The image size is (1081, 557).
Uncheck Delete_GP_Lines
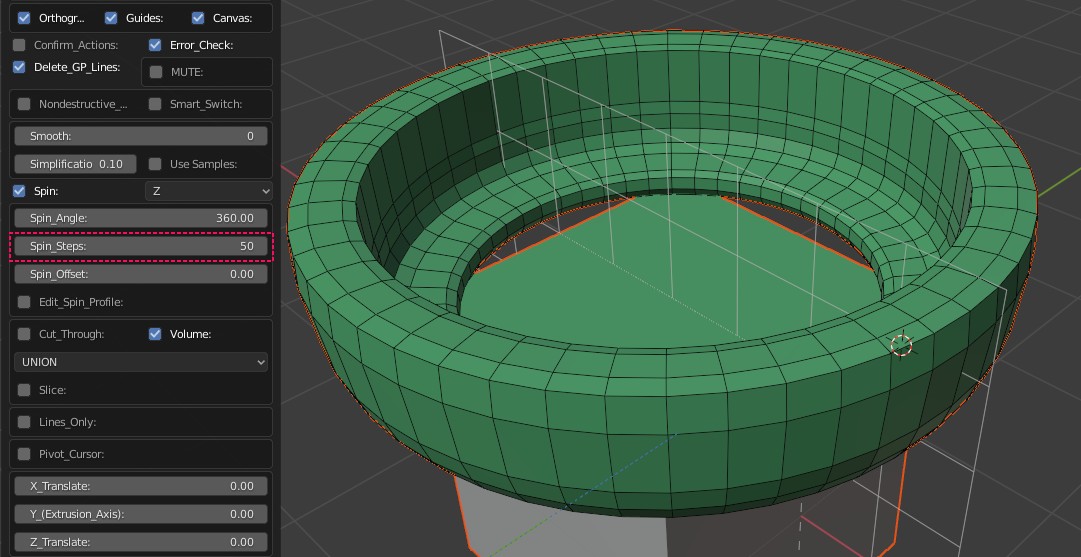(20, 67)
